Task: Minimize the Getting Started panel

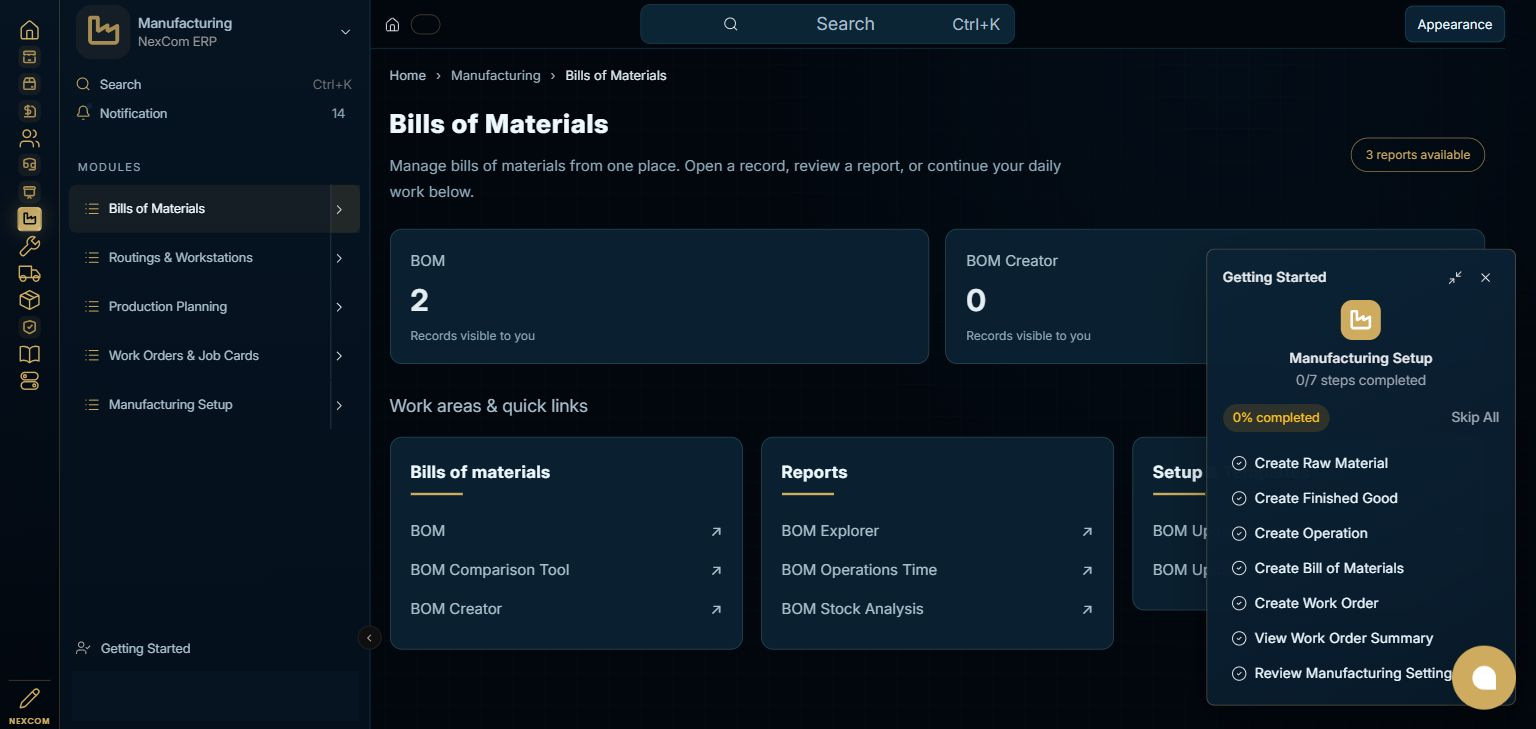Action: click(1455, 278)
